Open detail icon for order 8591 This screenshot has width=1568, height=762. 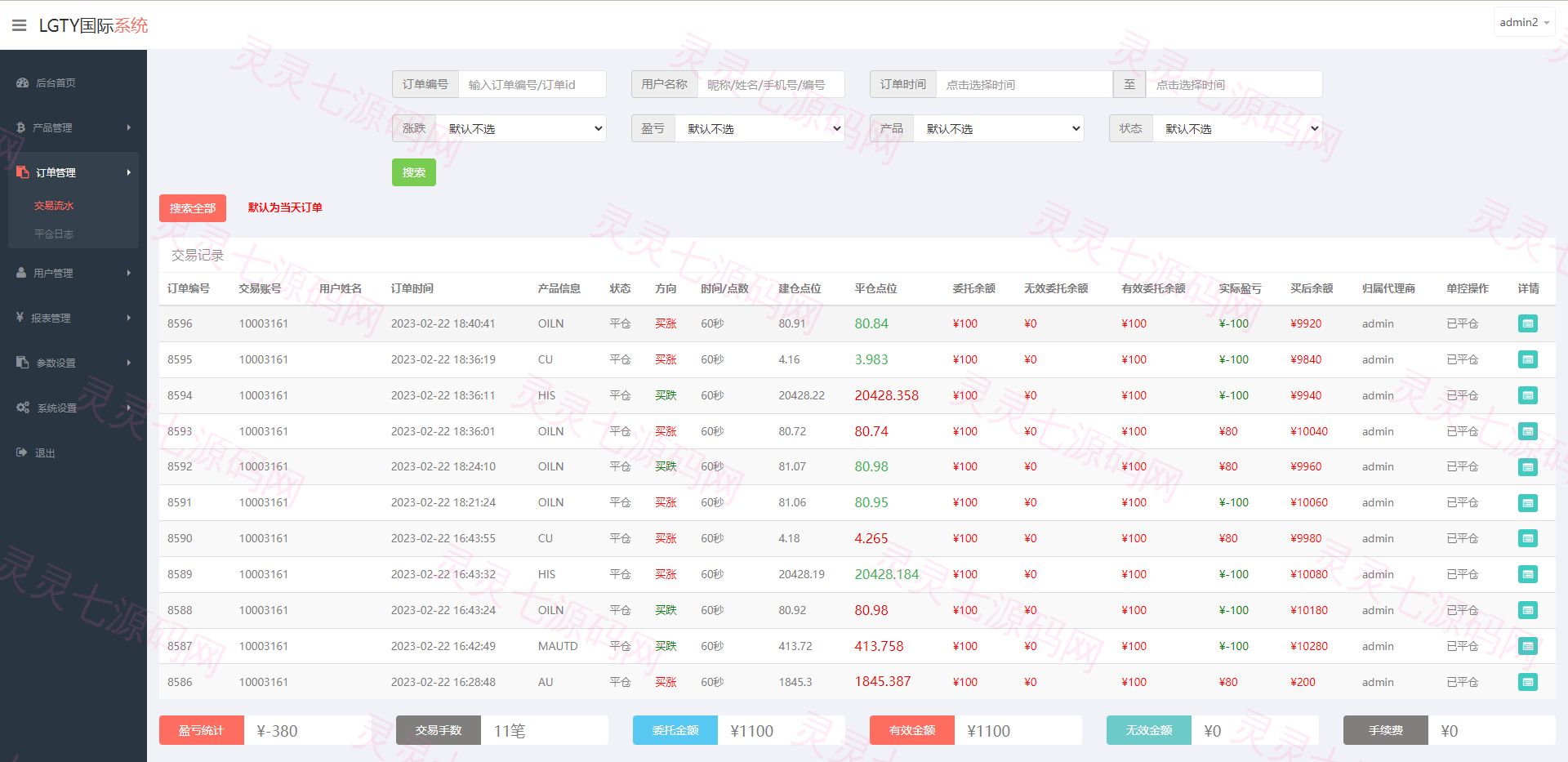tap(1527, 503)
